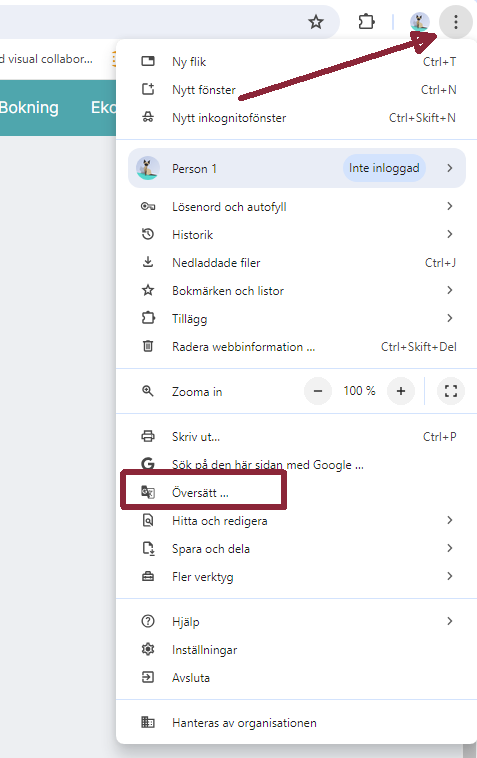Click the Översätt translate icon
This screenshot has width=477, height=758.
tap(148, 493)
